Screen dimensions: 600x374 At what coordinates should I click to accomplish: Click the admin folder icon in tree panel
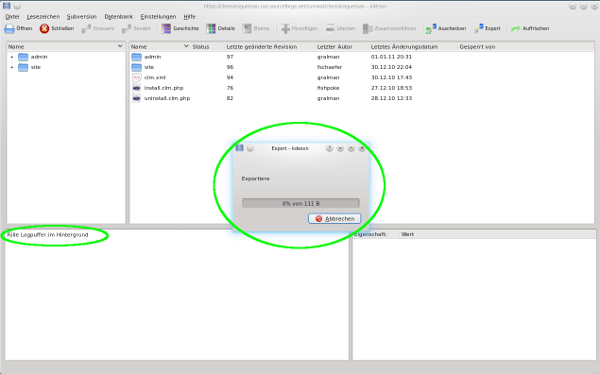click(x=23, y=57)
